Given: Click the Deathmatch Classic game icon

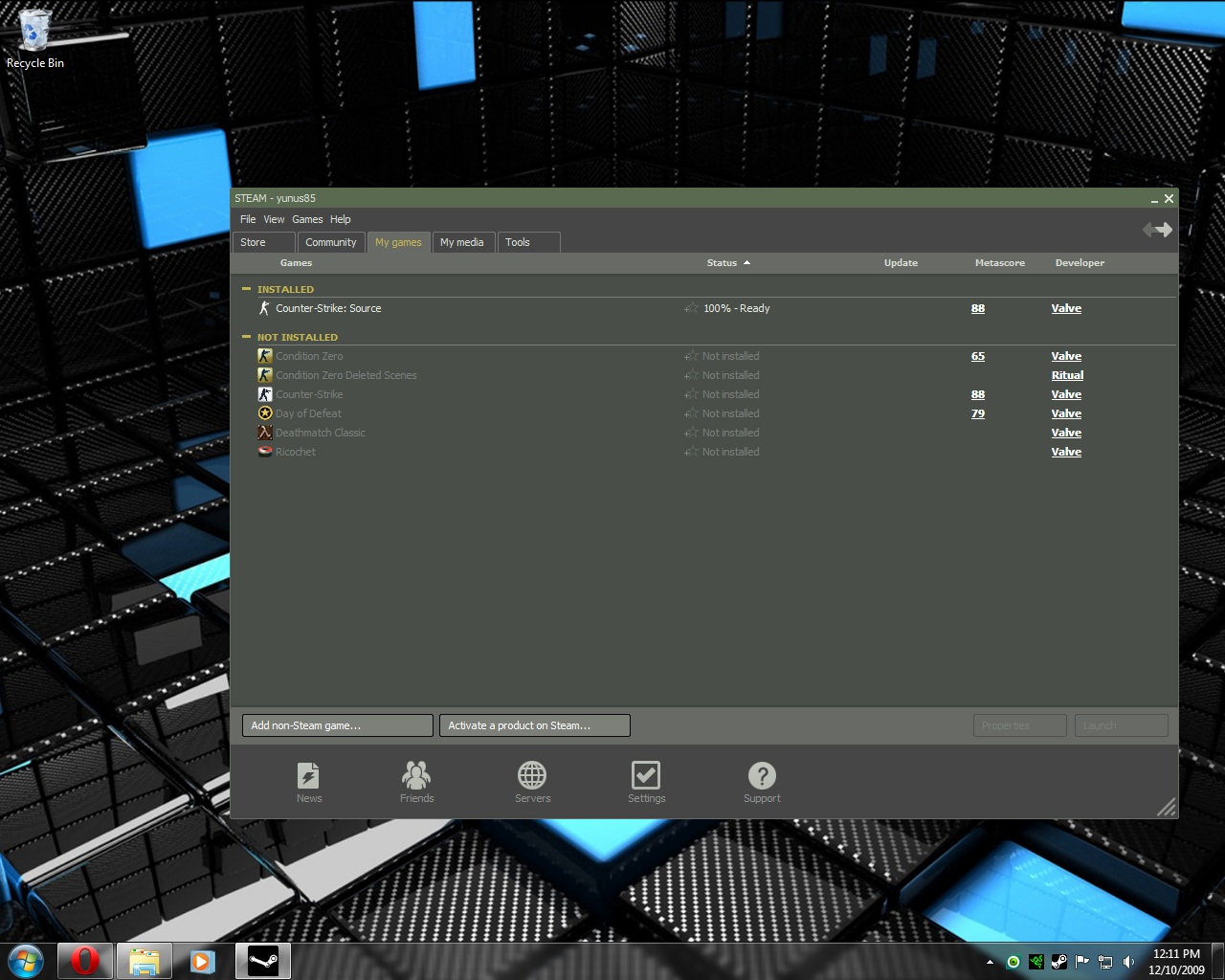Looking at the screenshot, I should [265, 433].
